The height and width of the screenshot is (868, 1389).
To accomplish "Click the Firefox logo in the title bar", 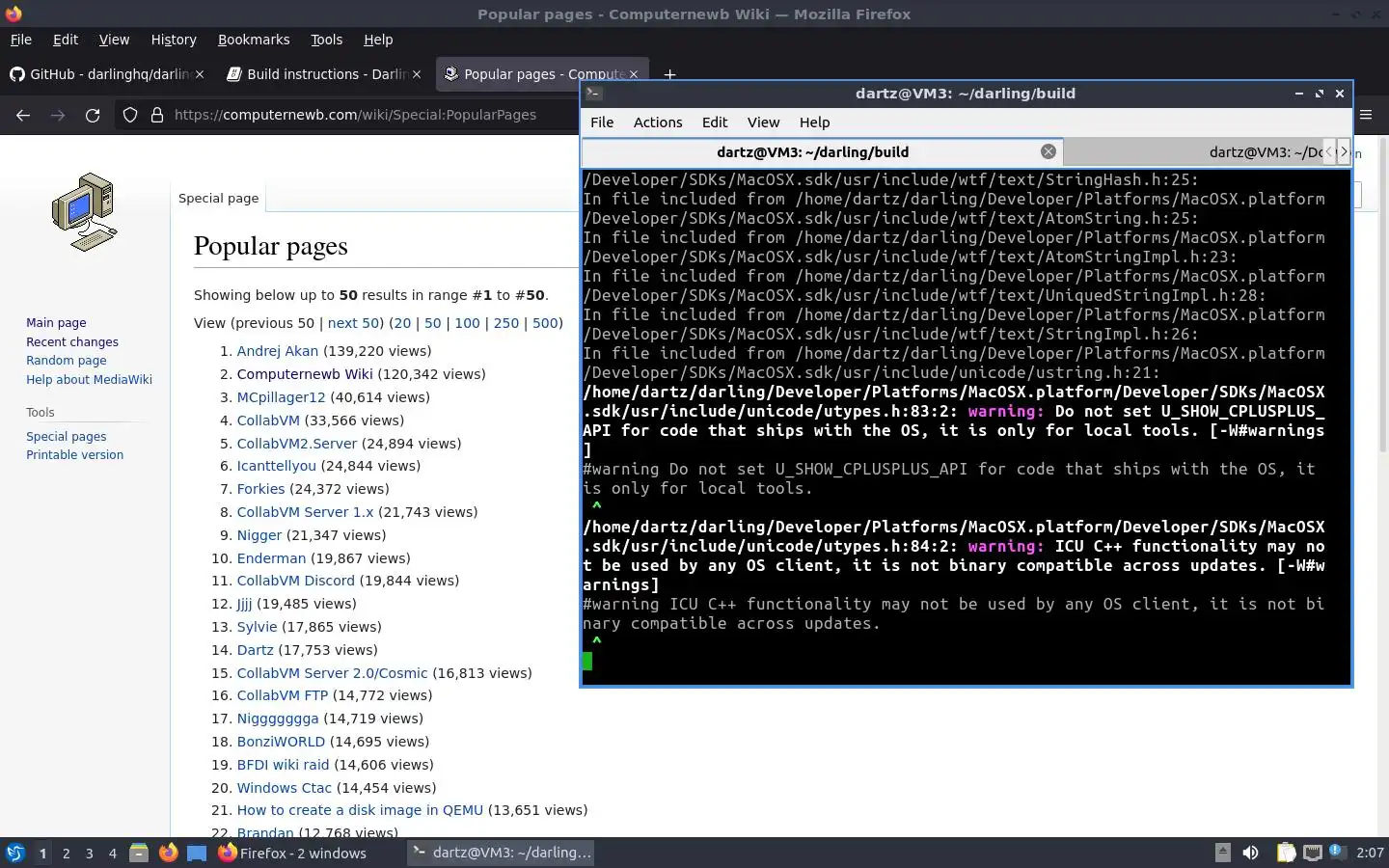I will (x=14, y=14).
